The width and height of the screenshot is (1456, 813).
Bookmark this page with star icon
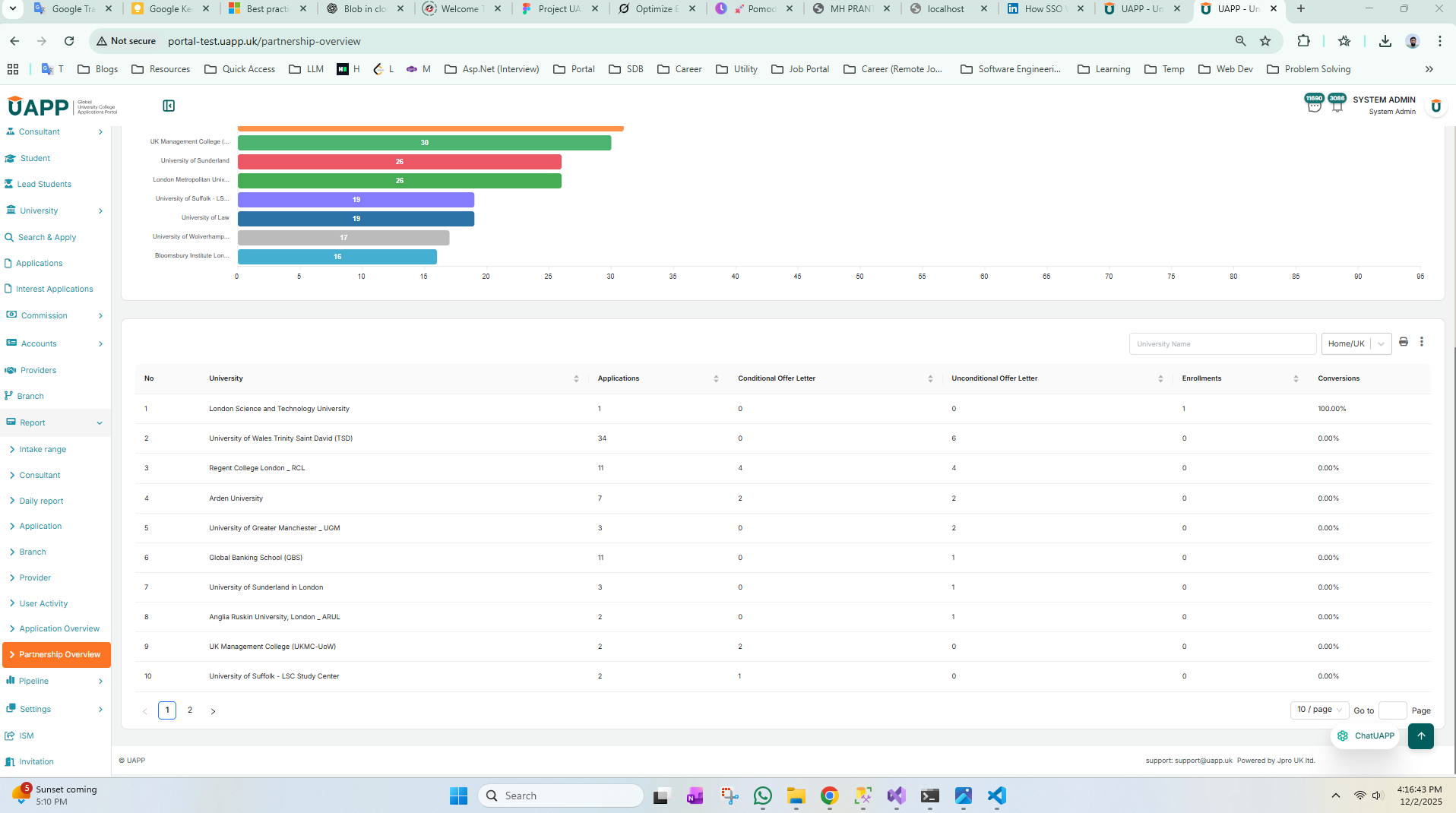1265,41
